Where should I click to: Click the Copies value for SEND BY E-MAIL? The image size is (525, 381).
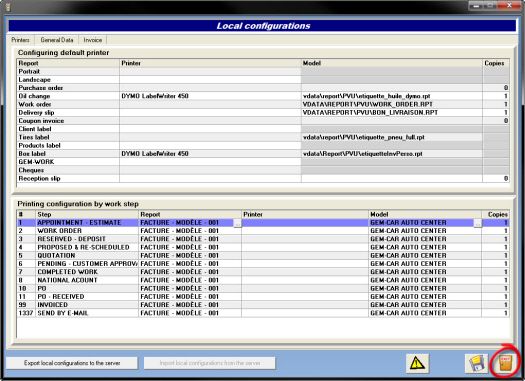tap(496, 313)
